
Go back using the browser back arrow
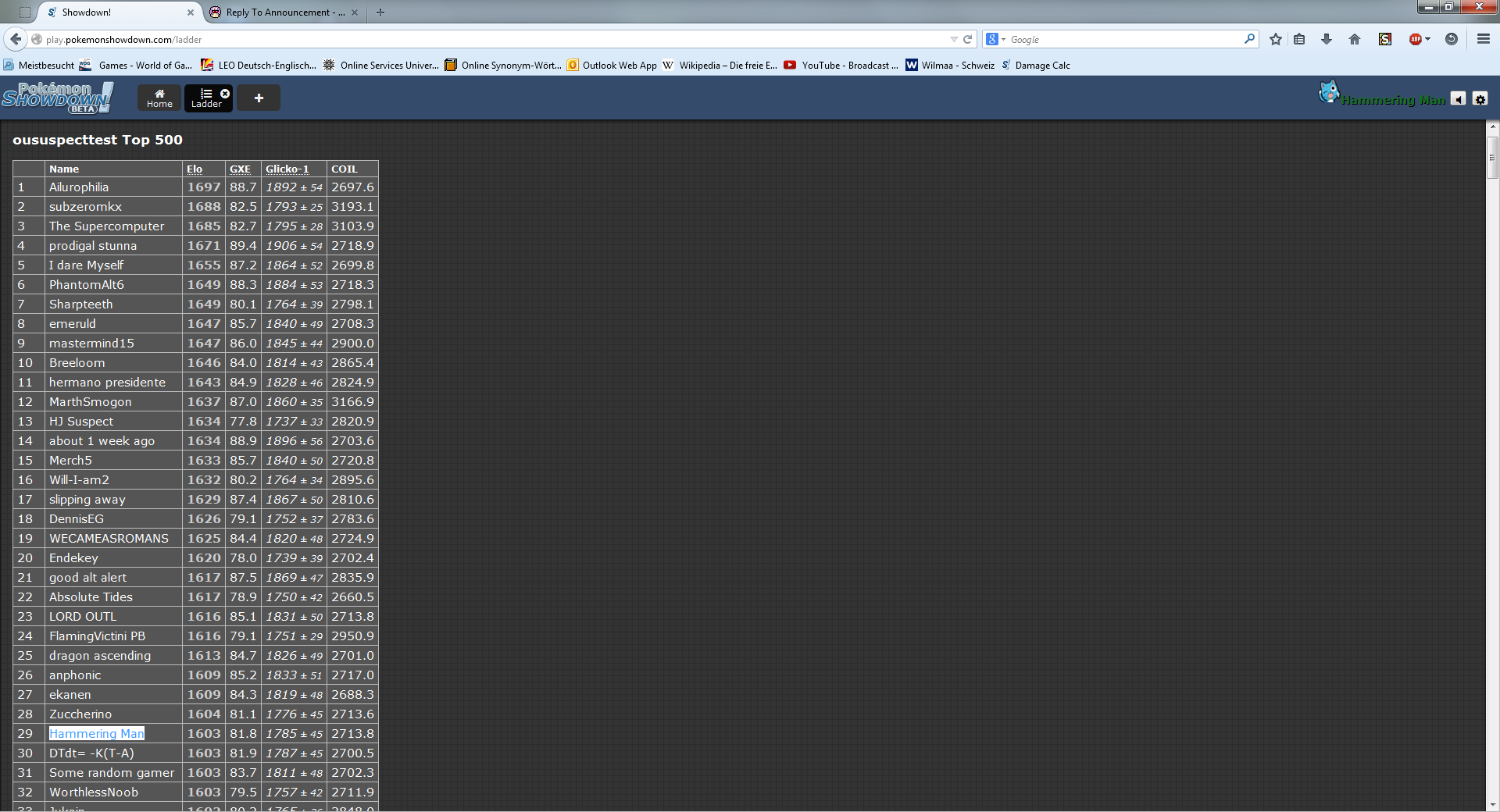coord(16,39)
